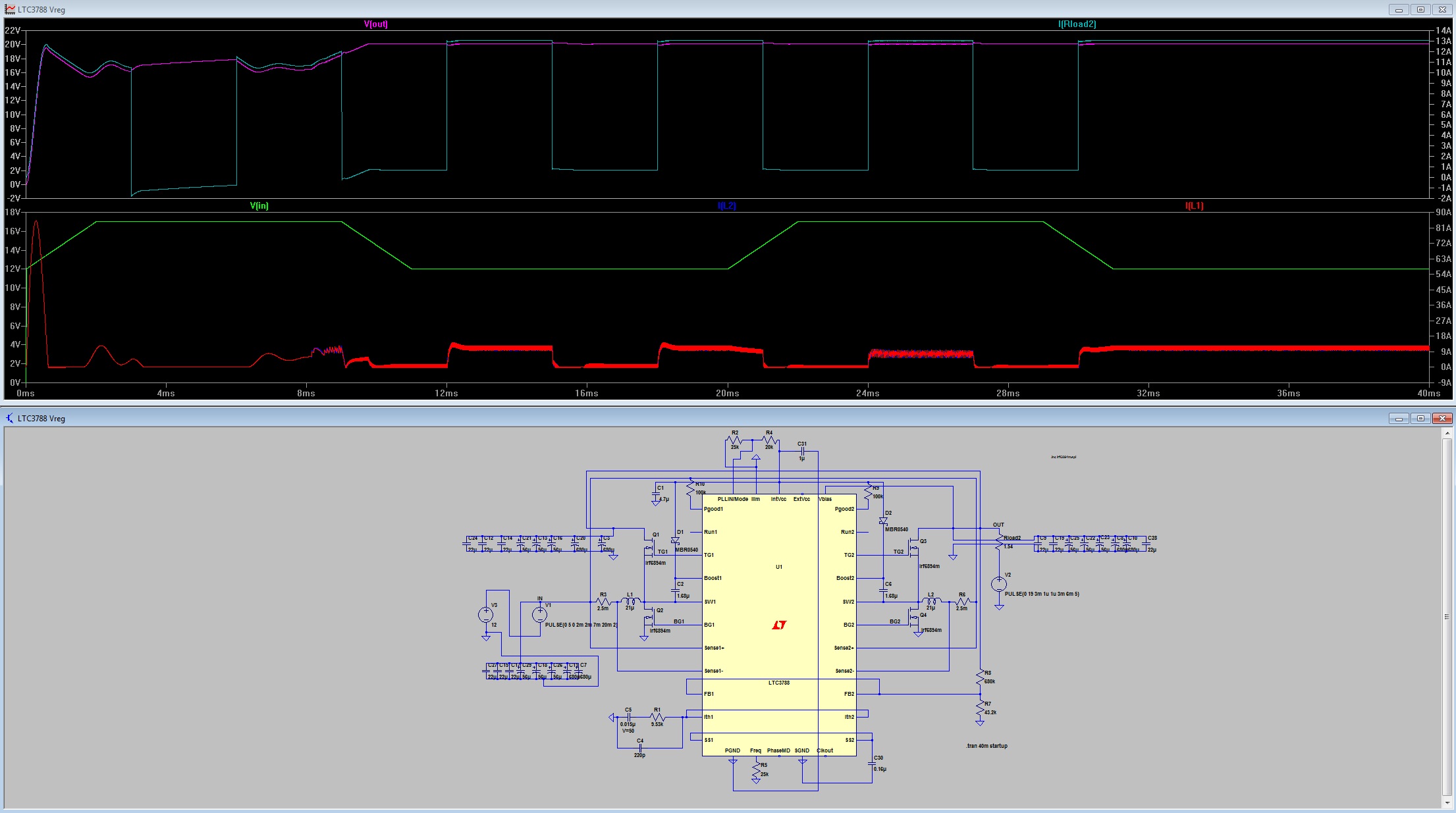Screen dimensions: 1456x813
Task: Select capacitor C4 symbol (220p)
Action: [640, 748]
